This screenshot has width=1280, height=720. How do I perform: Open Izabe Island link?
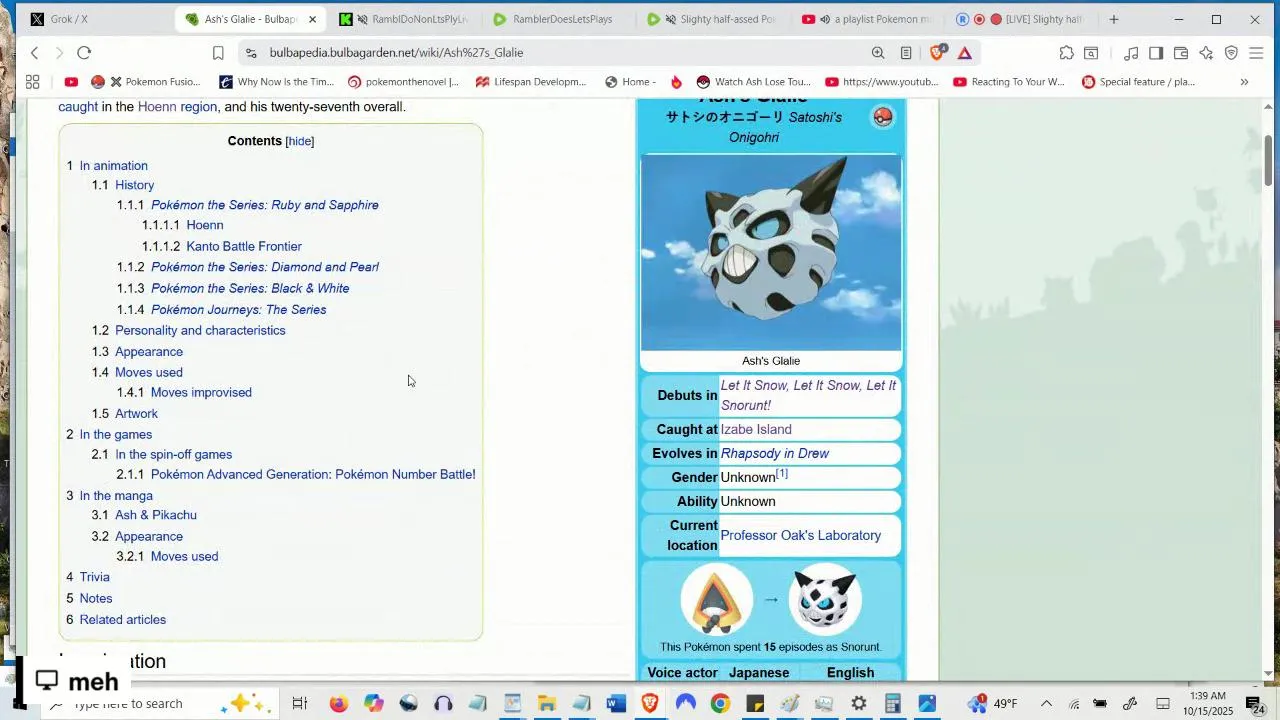pos(756,429)
